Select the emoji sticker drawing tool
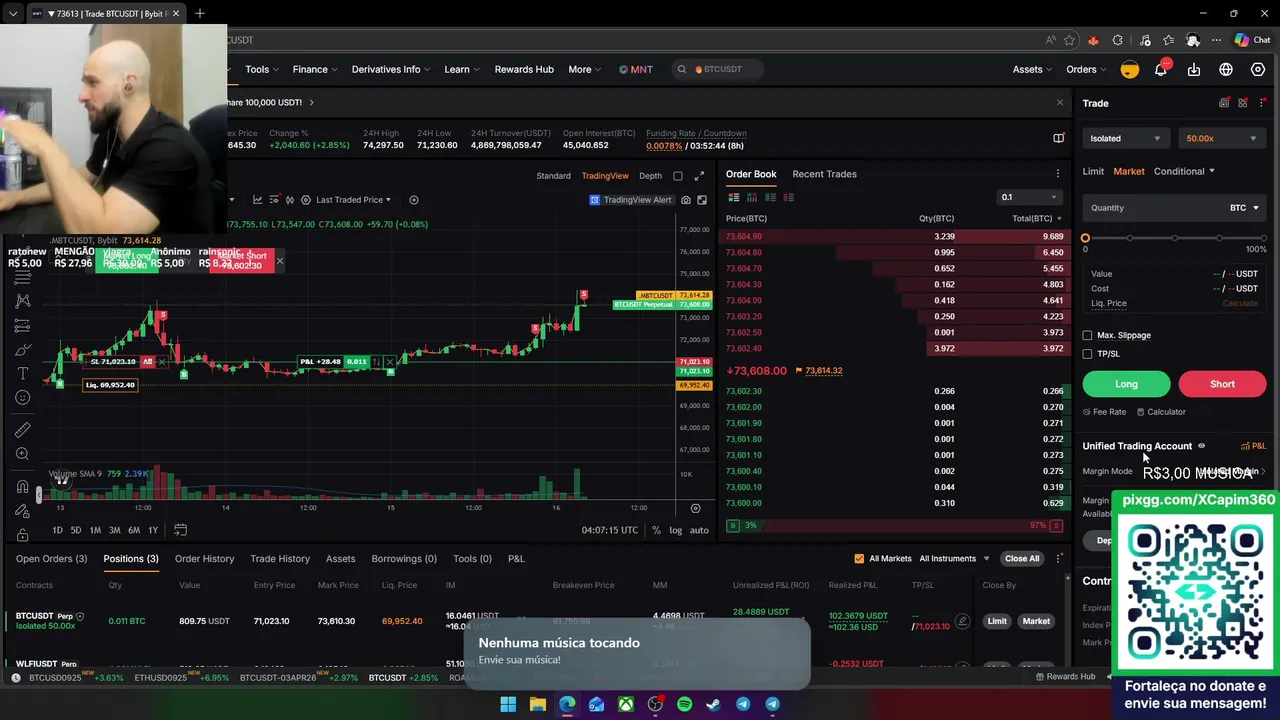Viewport: 1280px width, 720px height. (22, 397)
